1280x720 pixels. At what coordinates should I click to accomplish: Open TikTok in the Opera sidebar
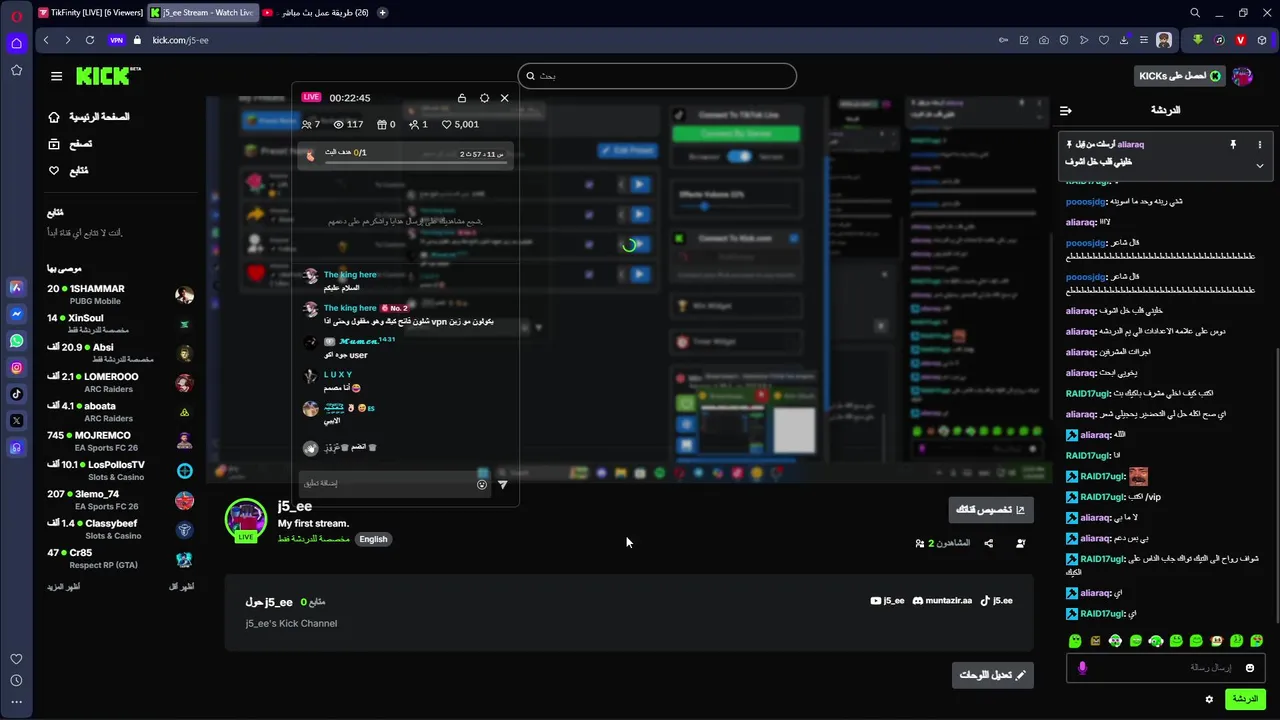coord(16,394)
